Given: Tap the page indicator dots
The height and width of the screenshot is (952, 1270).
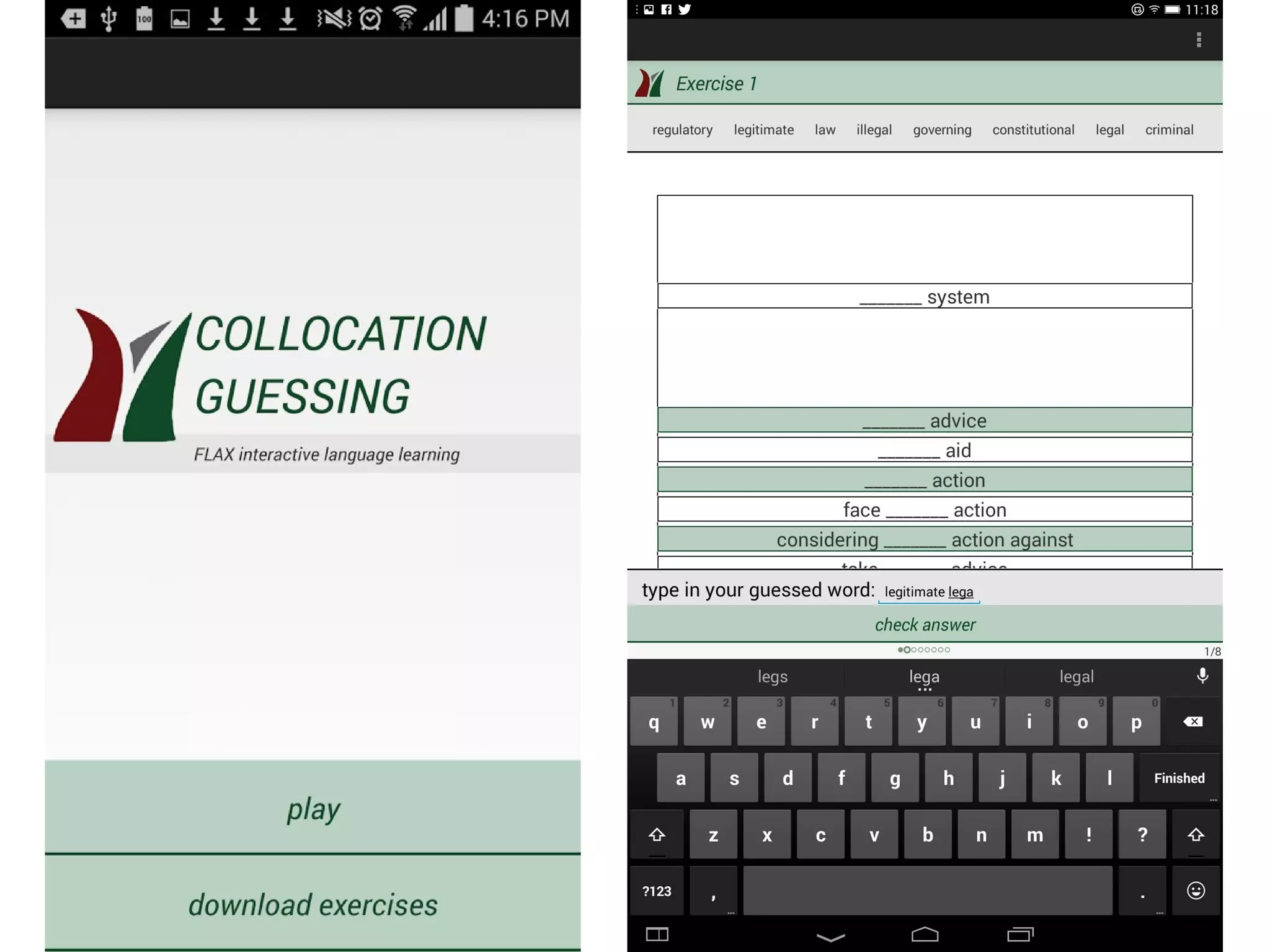Looking at the screenshot, I should point(923,650).
